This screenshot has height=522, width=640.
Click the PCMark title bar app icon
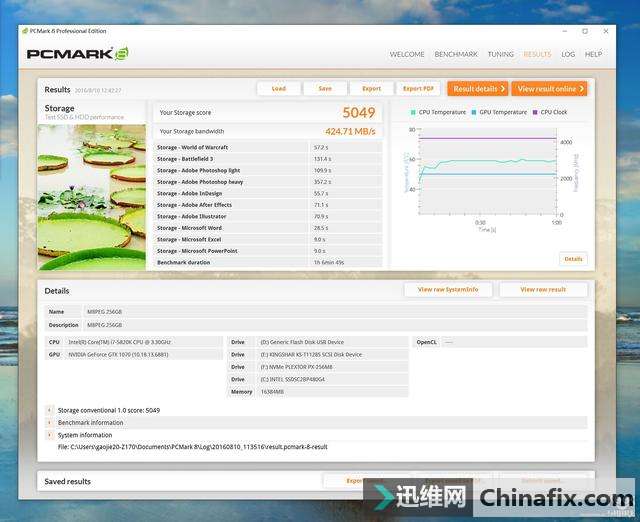pos(25,31)
